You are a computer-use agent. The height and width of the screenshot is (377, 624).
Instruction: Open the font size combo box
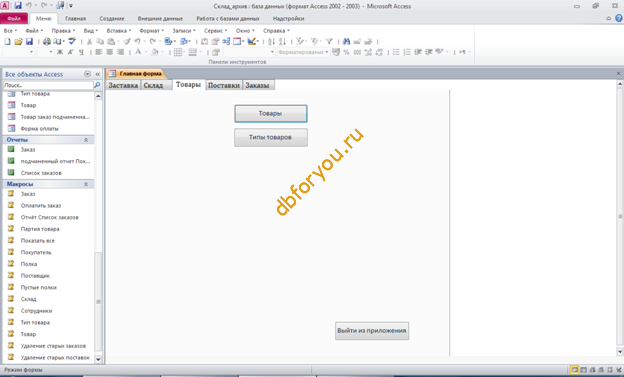(45, 52)
